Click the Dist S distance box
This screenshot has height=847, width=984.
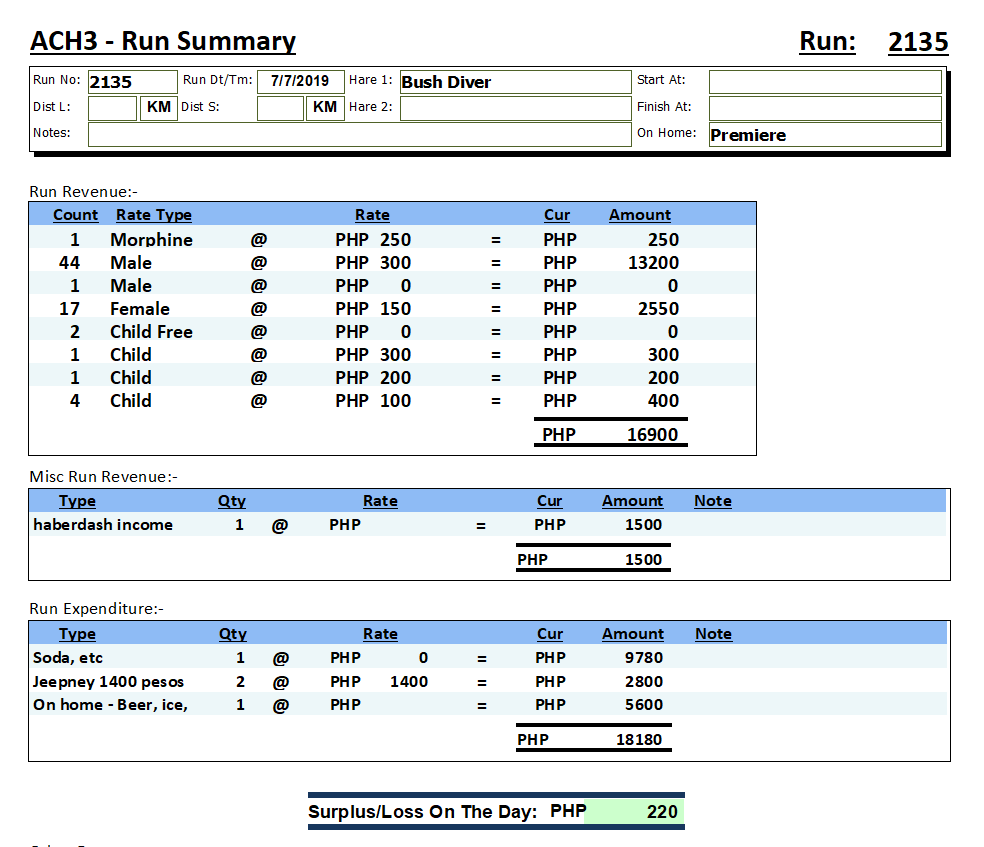point(280,108)
